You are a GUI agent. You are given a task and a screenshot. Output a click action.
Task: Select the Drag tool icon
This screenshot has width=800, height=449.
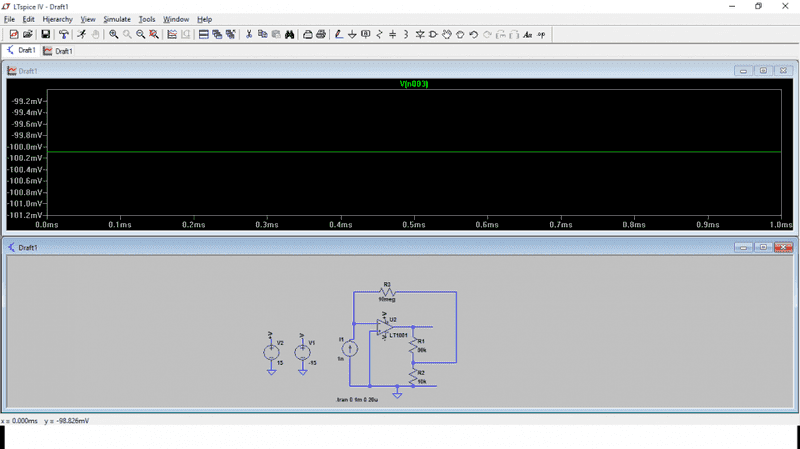tap(460, 34)
